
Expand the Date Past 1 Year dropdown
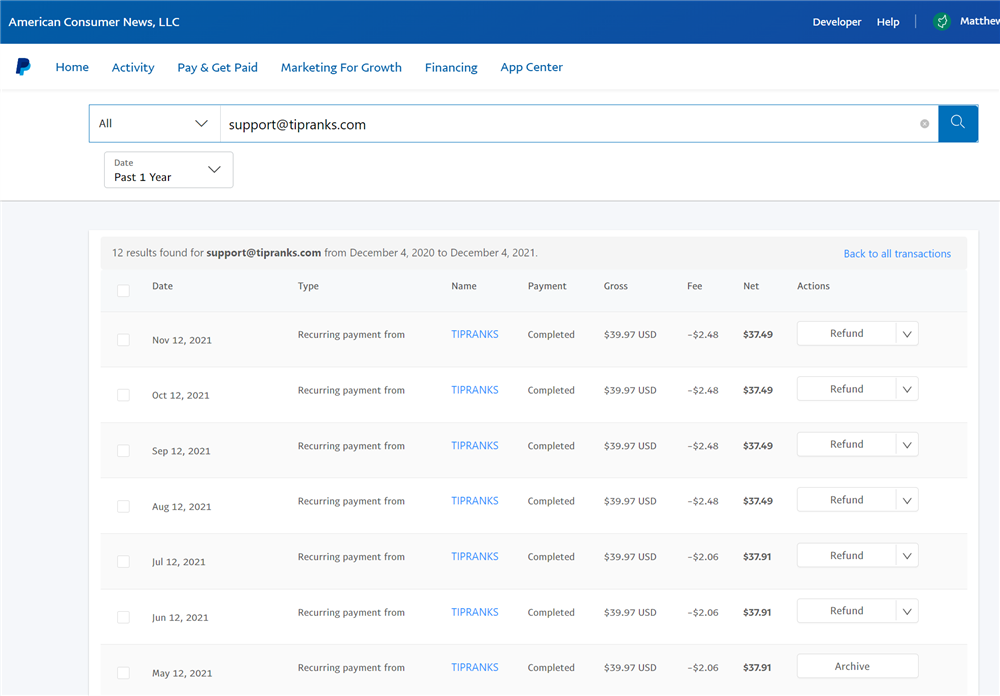[168, 170]
